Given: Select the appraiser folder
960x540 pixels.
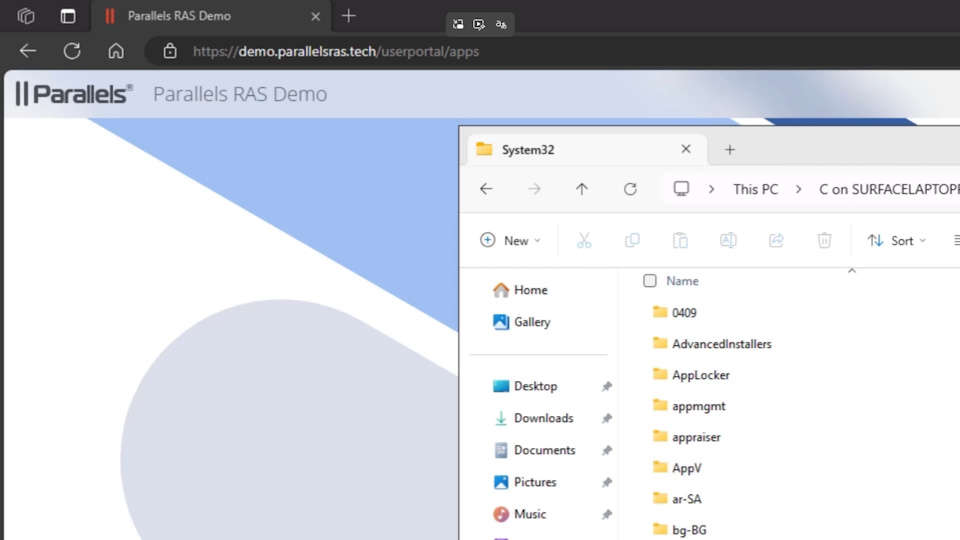Looking at the screenshot, I should click(686, 437).
